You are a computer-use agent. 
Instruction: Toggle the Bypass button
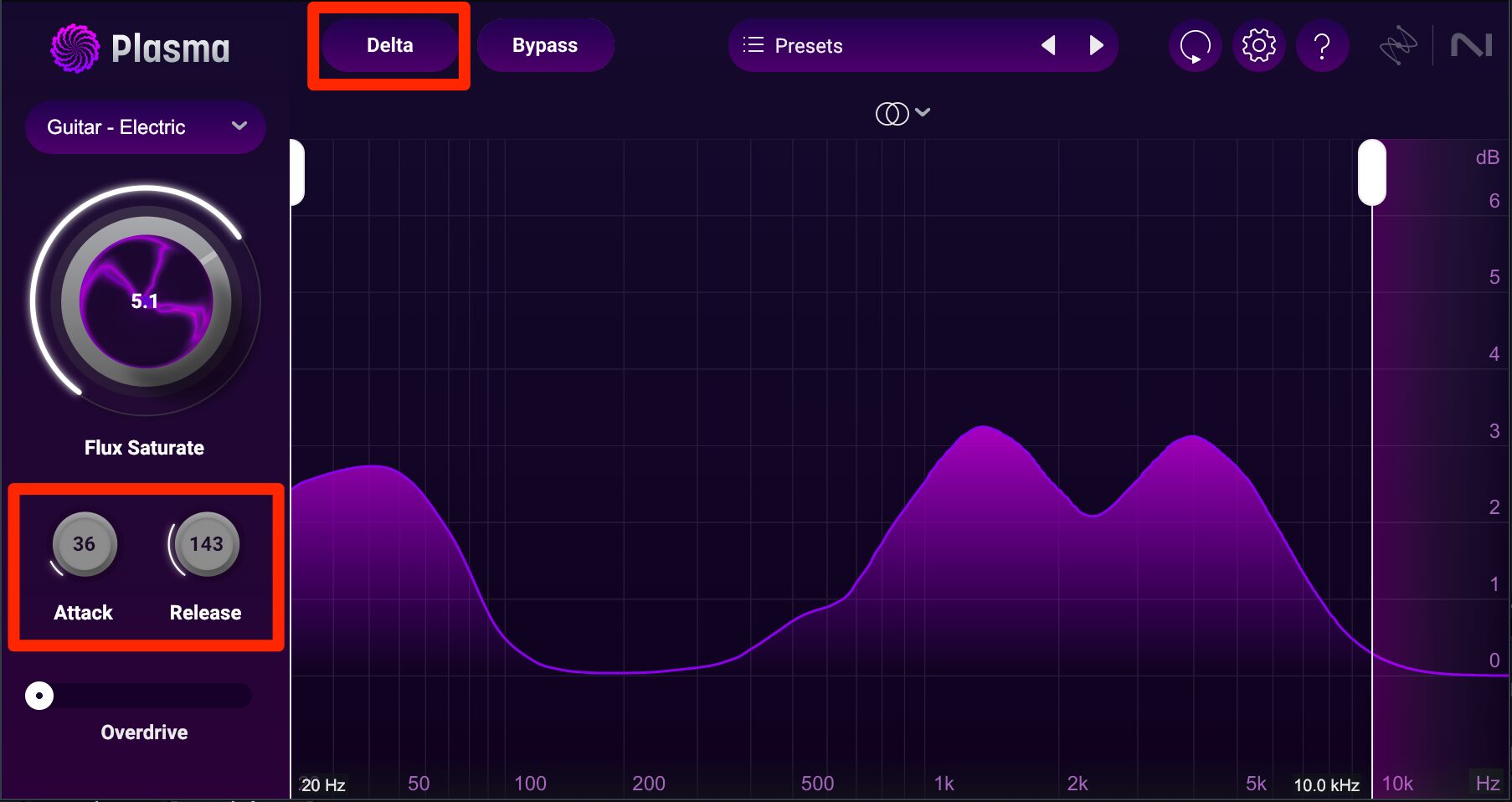(x=545, y=45)
